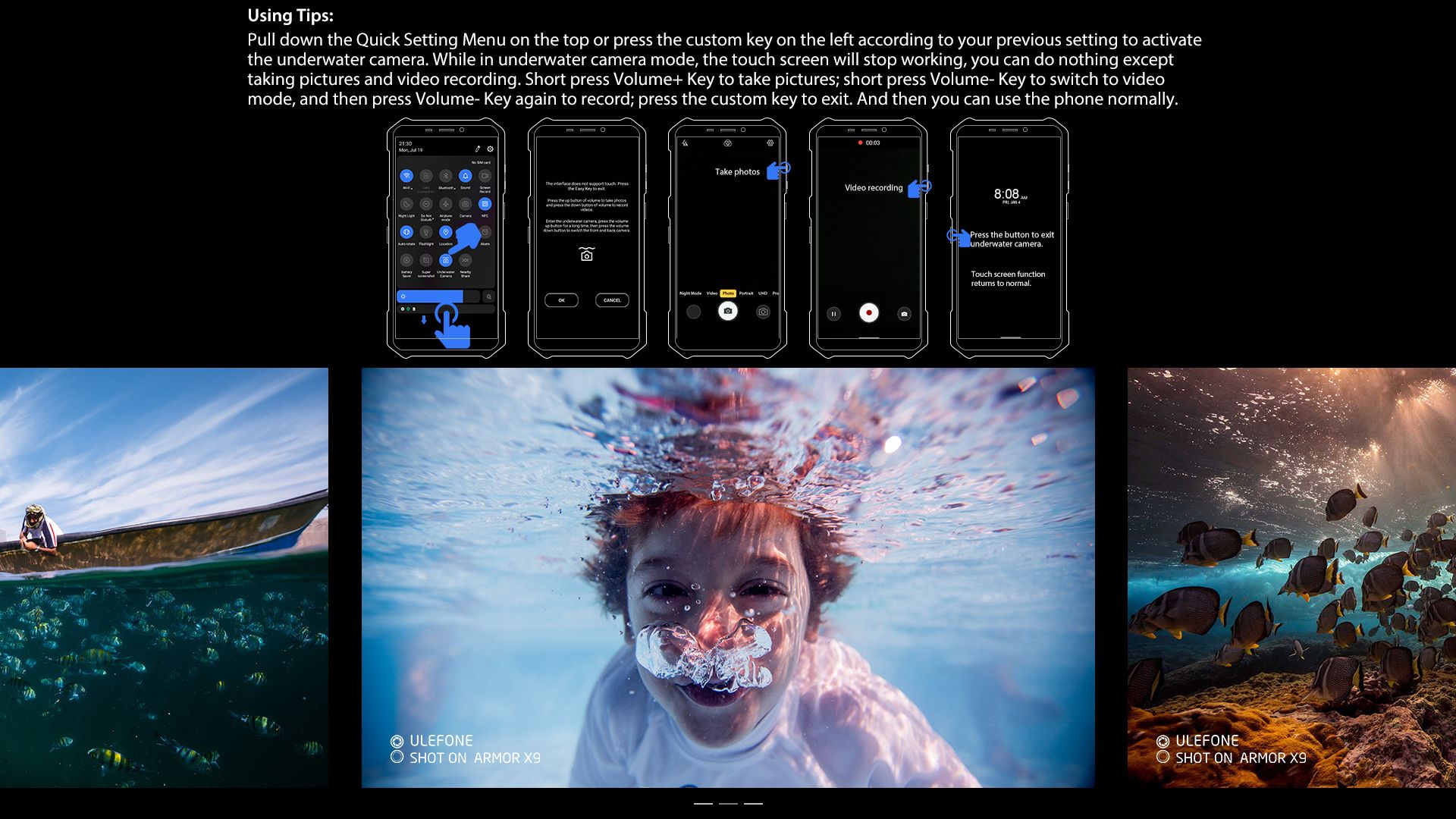This screenshot has height=819, width=1456.
Task: Click 'Touch screen function returns to normal' text
Action: pyautogui.click(x=1008, y=278)
